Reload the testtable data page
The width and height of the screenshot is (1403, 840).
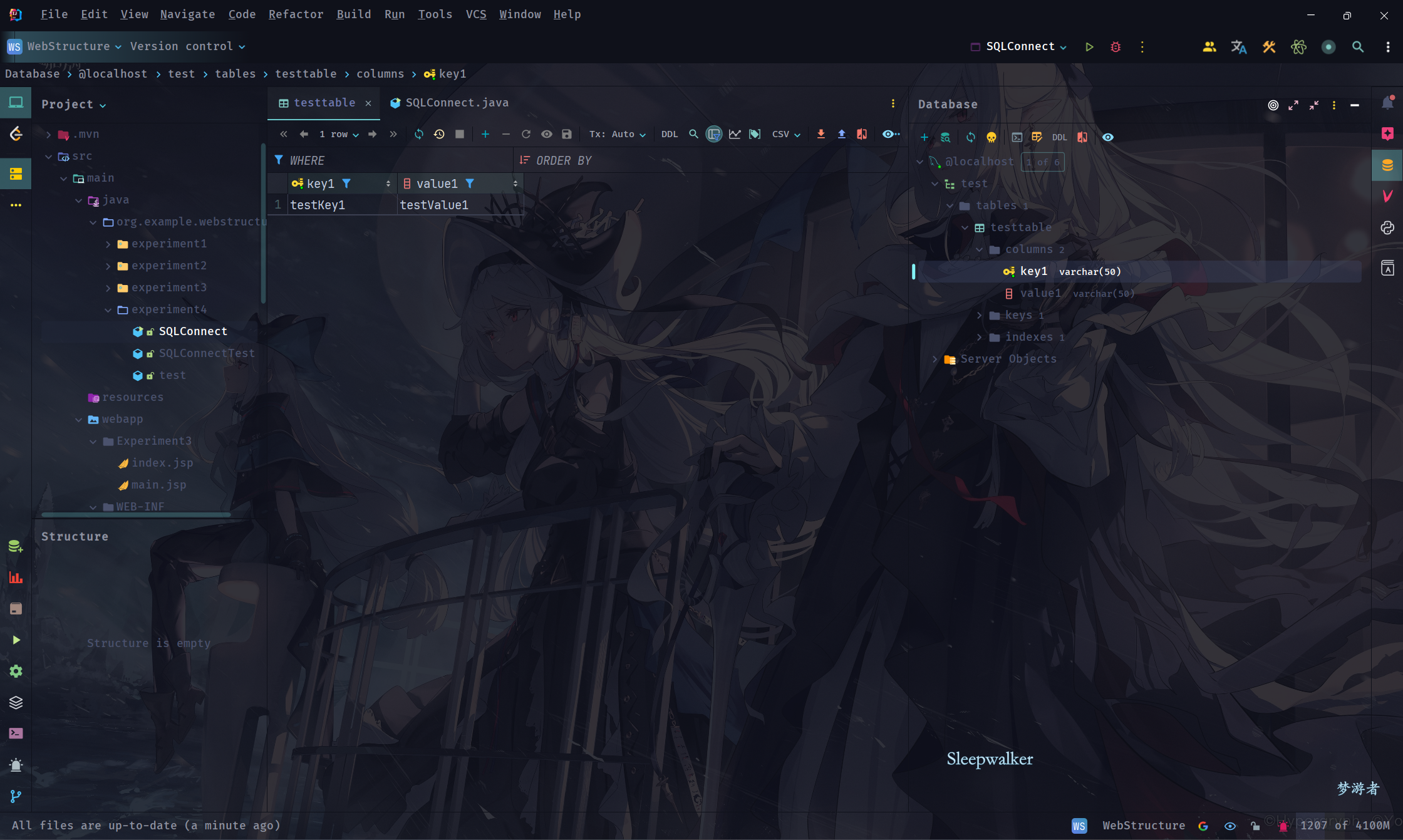419,134
